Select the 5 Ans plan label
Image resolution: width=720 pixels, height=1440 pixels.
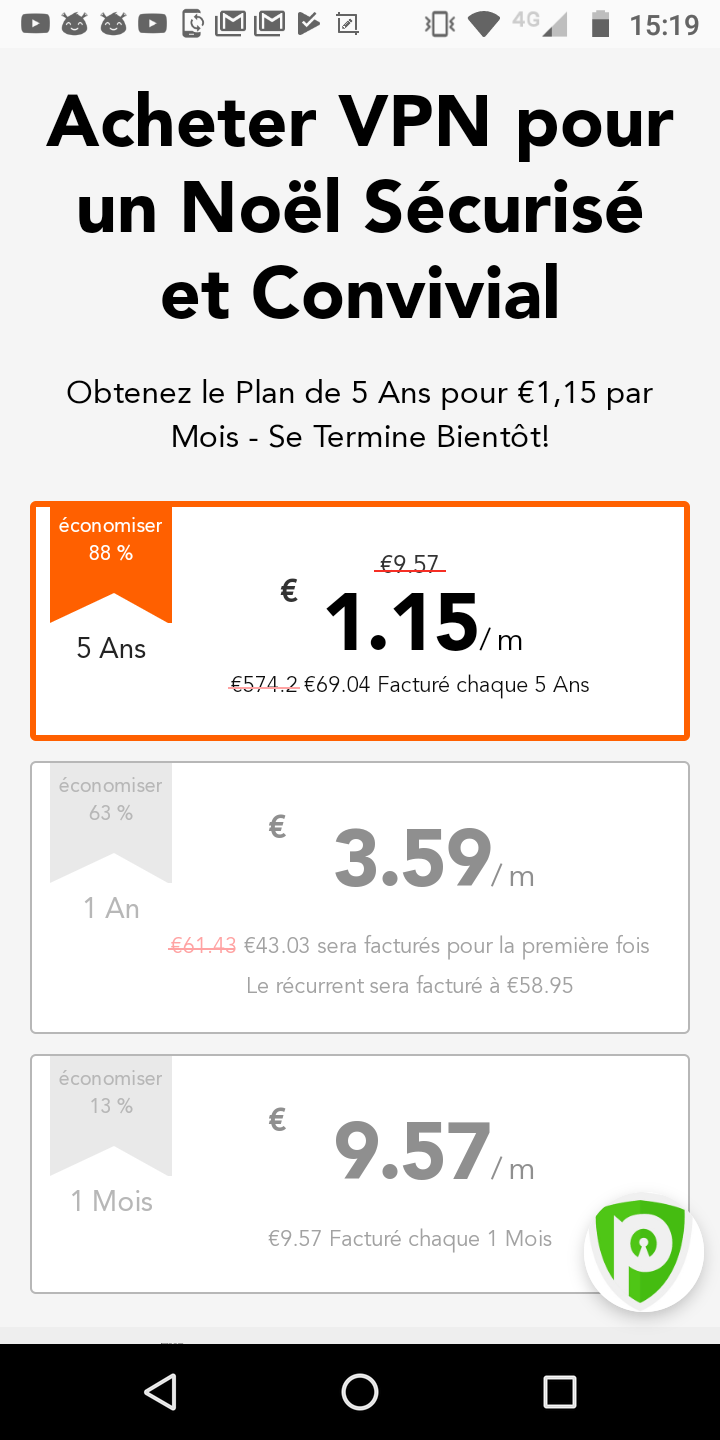click(x=111, y=649)
